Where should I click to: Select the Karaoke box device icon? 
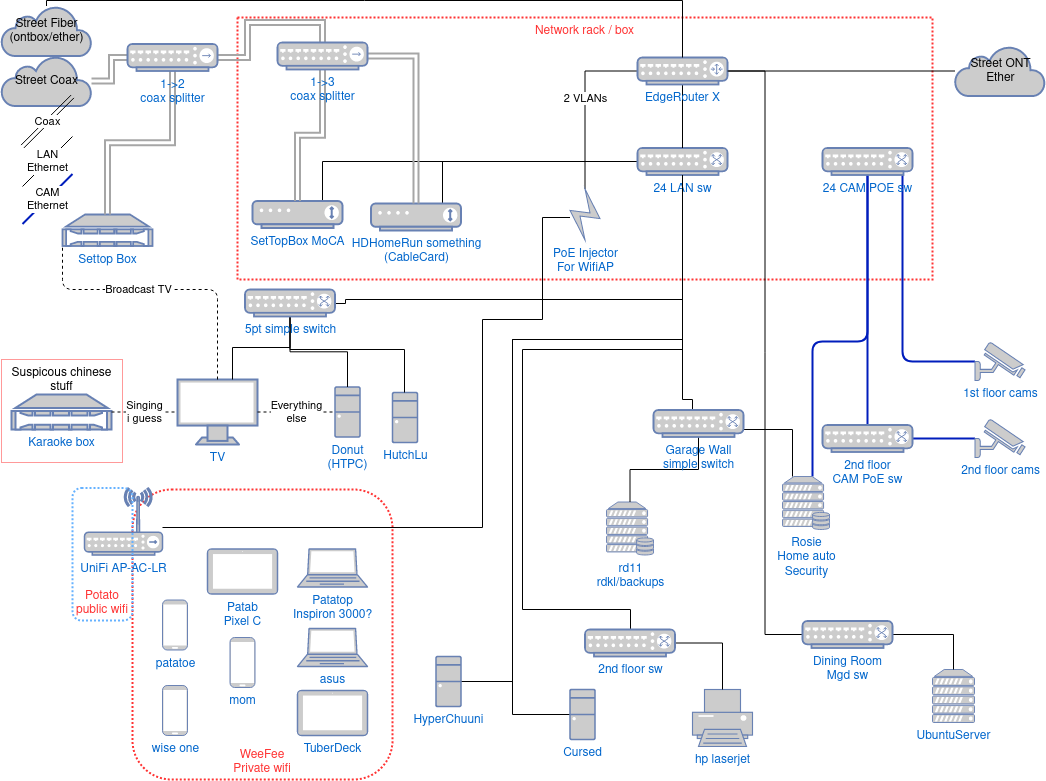click(x=61, y=412)
